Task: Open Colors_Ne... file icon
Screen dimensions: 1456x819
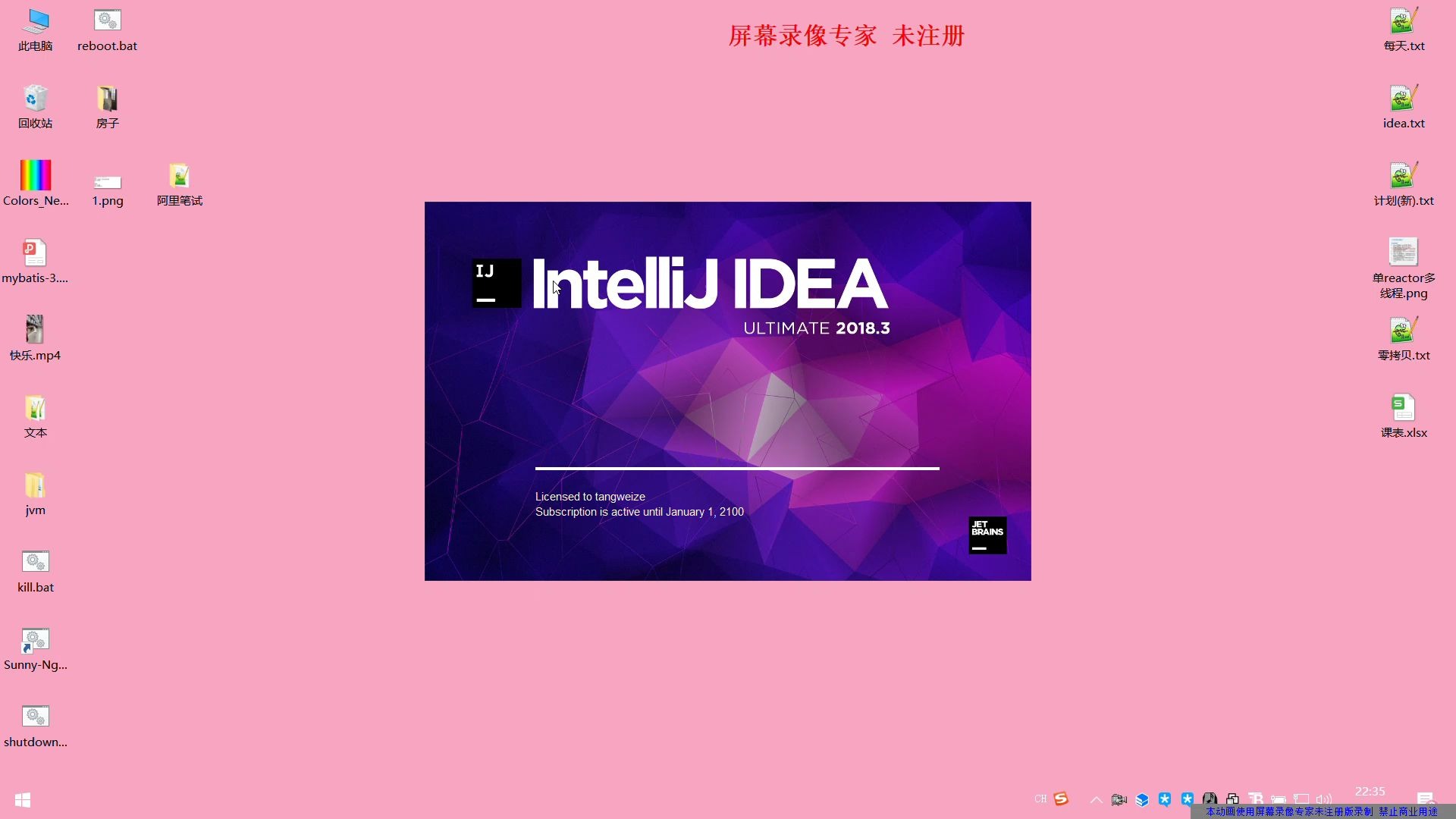Action: coord(35,176)
